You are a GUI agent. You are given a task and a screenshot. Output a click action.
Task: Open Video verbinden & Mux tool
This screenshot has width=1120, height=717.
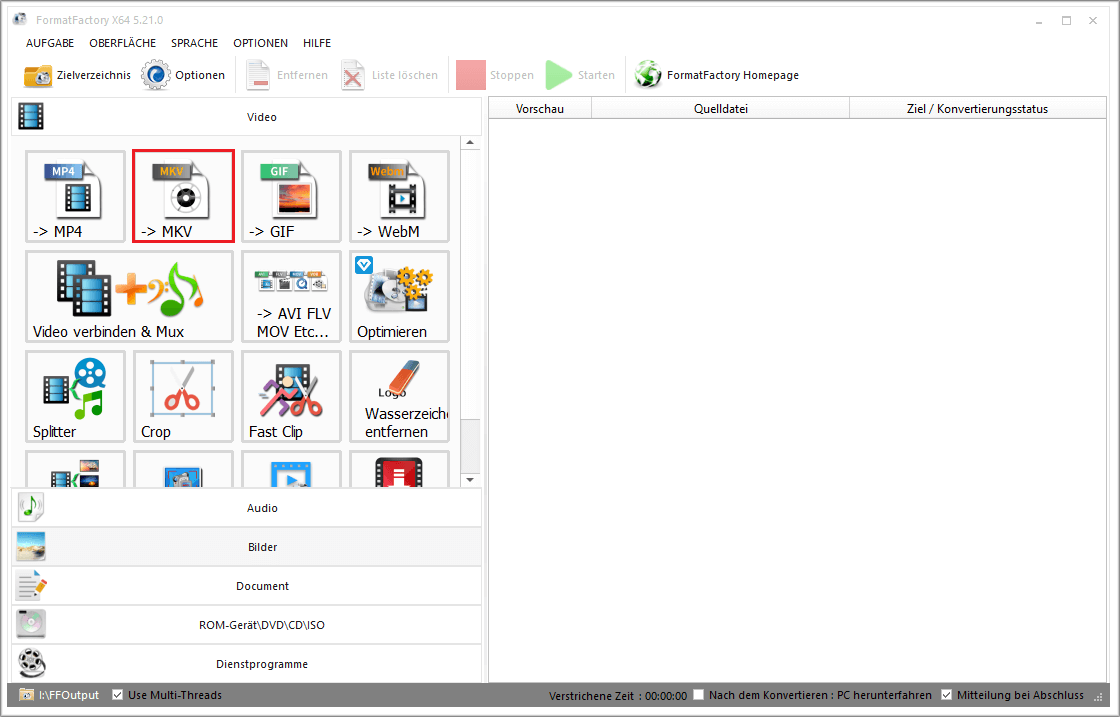click(129, 296)
